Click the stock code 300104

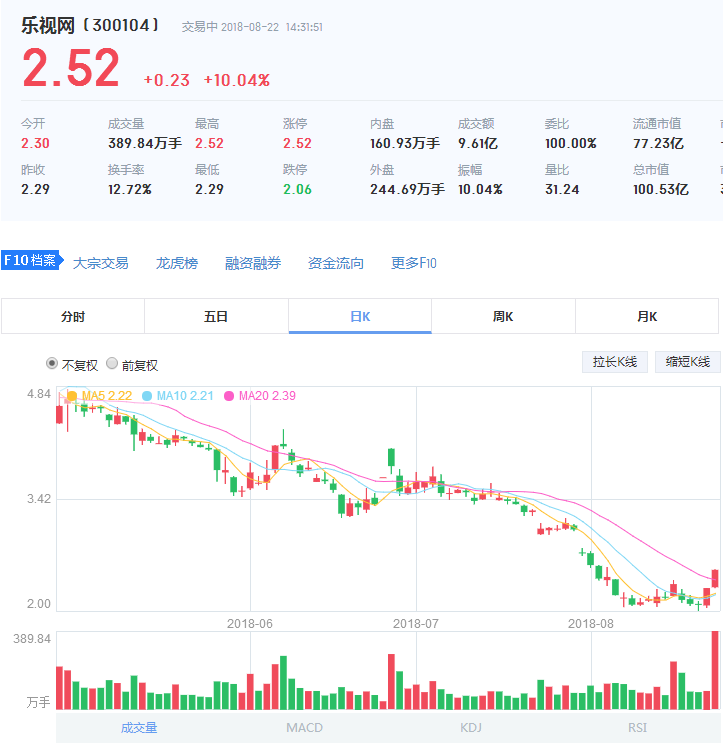121,25
